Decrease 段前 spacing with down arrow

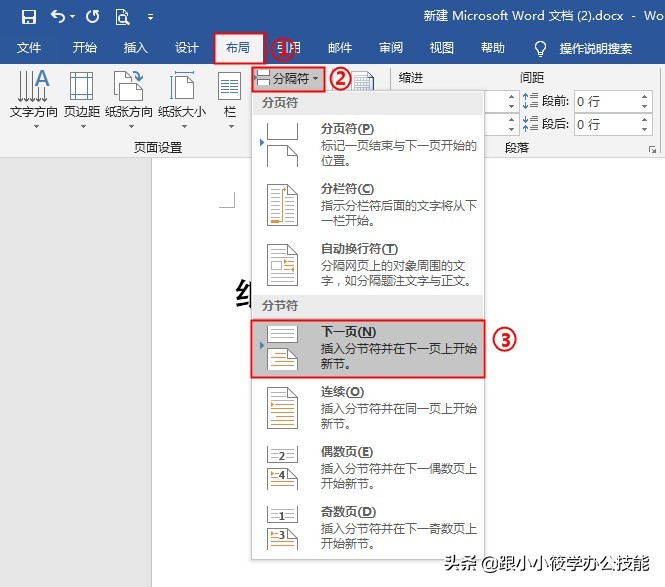click(x=645, y=106)
